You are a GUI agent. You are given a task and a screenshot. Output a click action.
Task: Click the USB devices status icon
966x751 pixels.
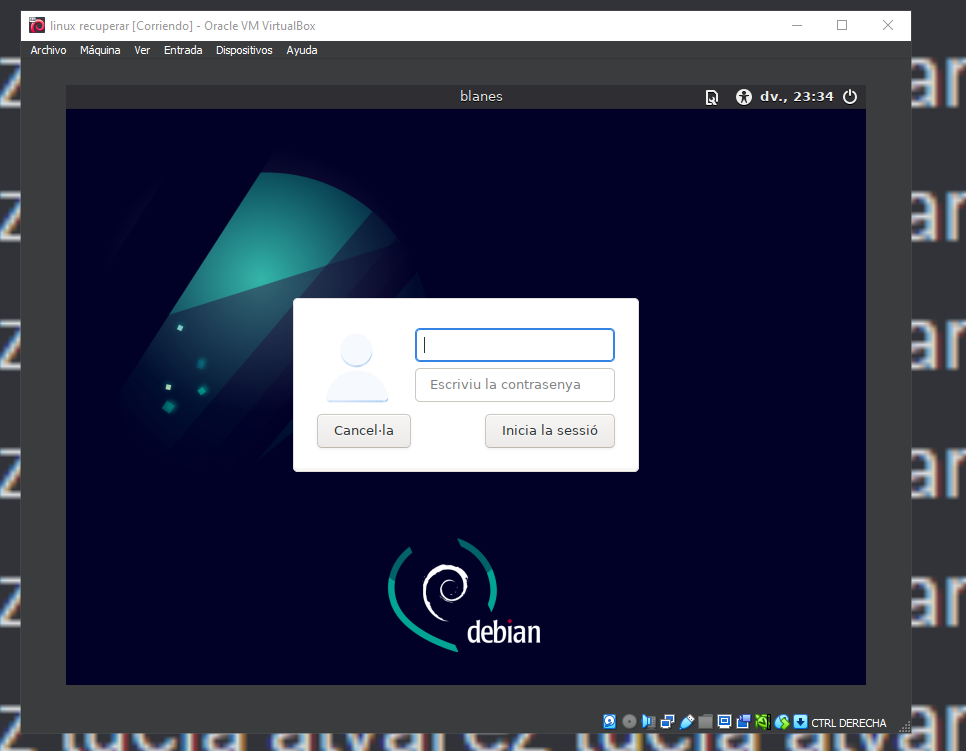click(x=687, y=721)
